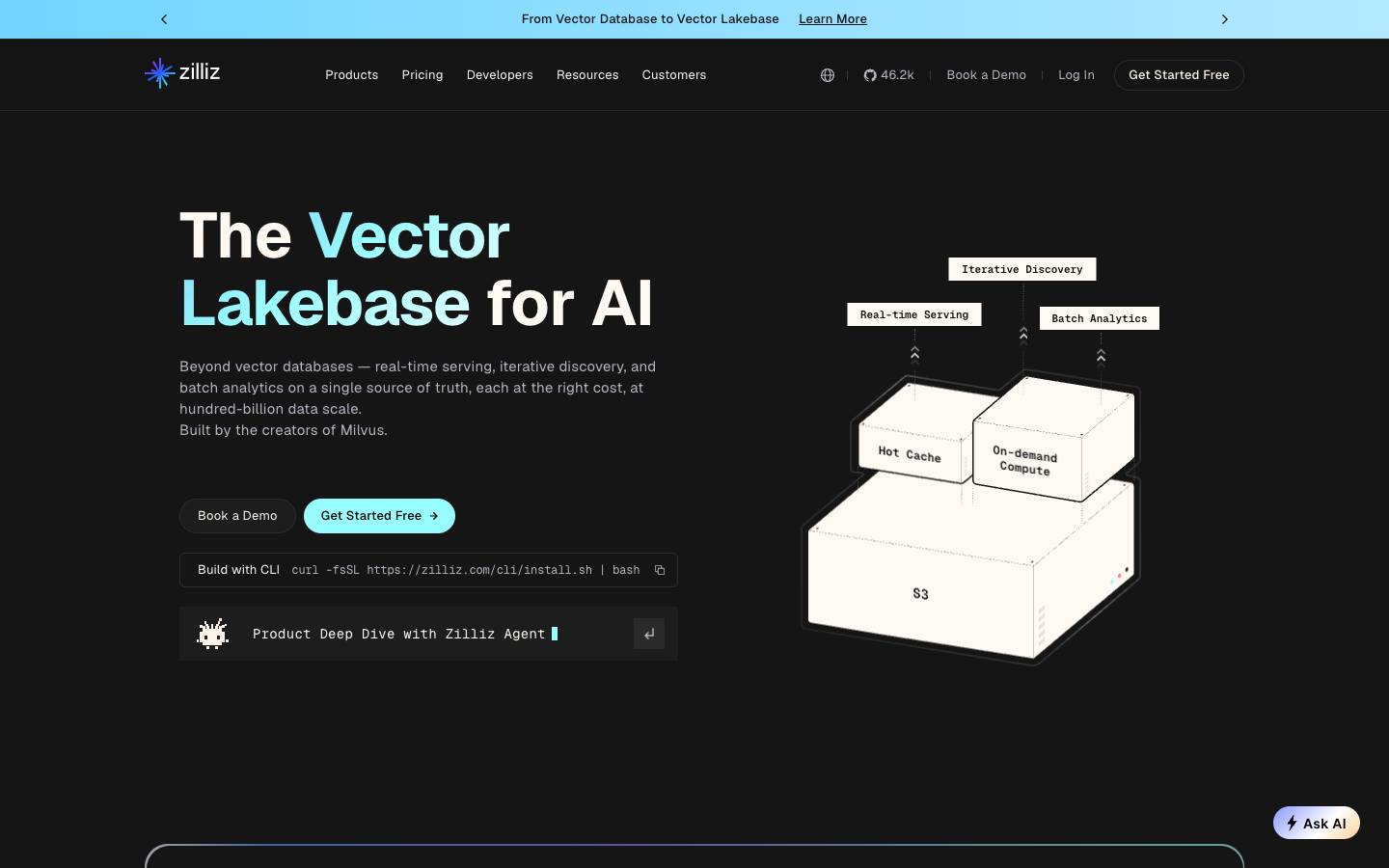
Task: Click the Real-time Serving label
Action: click(914, 314)
